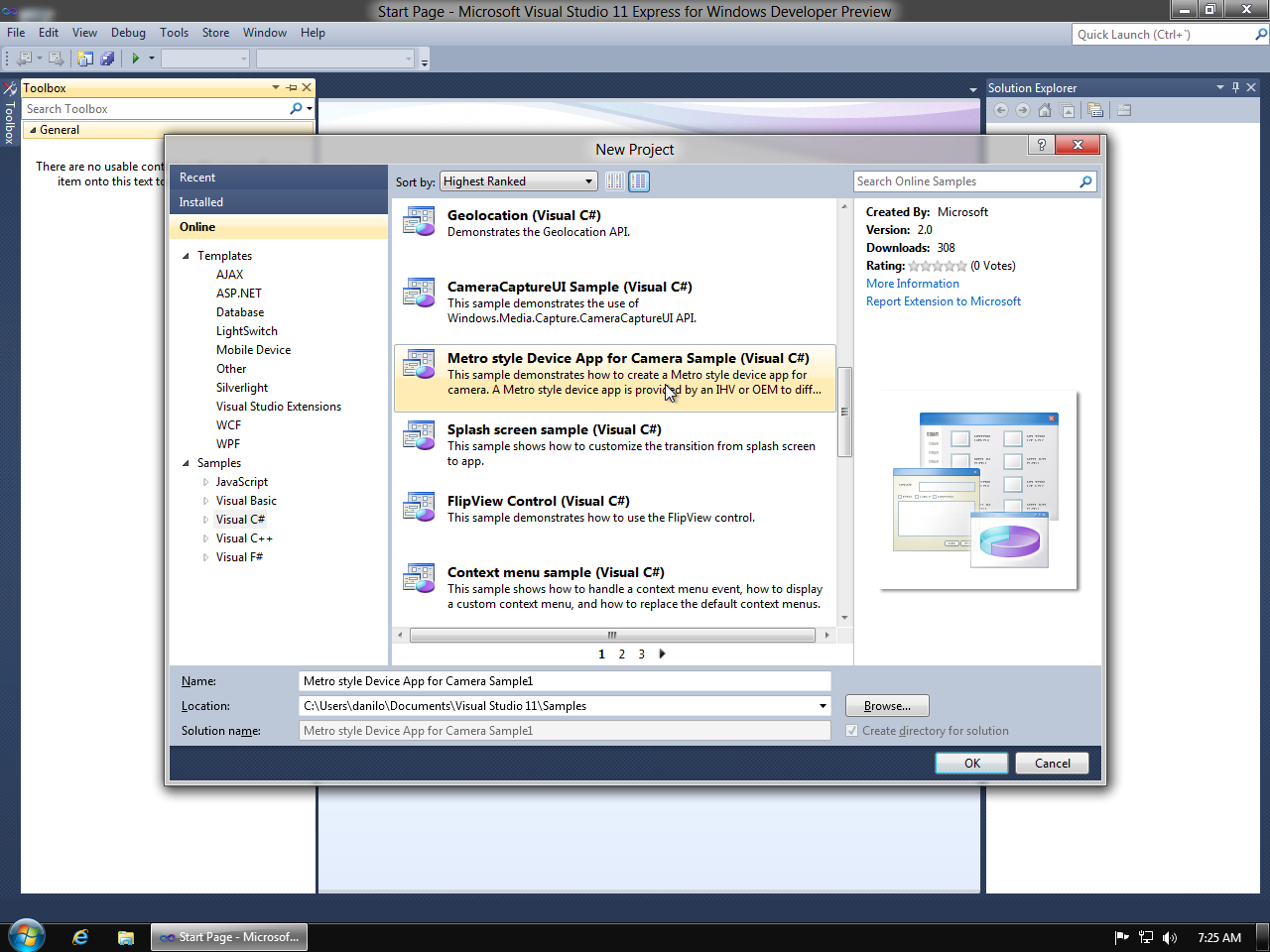
Task: Expand the Visual F# samples node
Action: [206, 557]
